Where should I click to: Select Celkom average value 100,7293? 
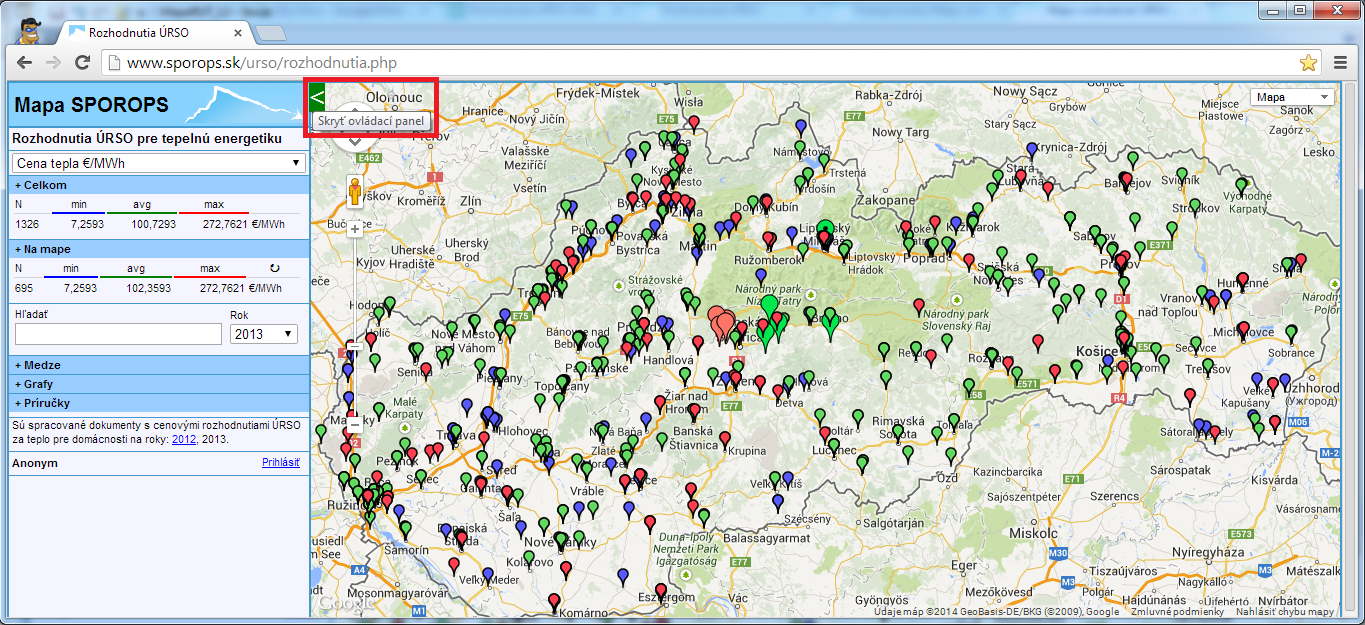click(153, 223)
